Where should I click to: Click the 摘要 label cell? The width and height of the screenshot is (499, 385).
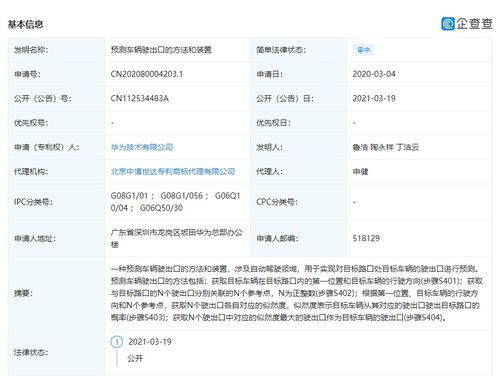point(56,293)
